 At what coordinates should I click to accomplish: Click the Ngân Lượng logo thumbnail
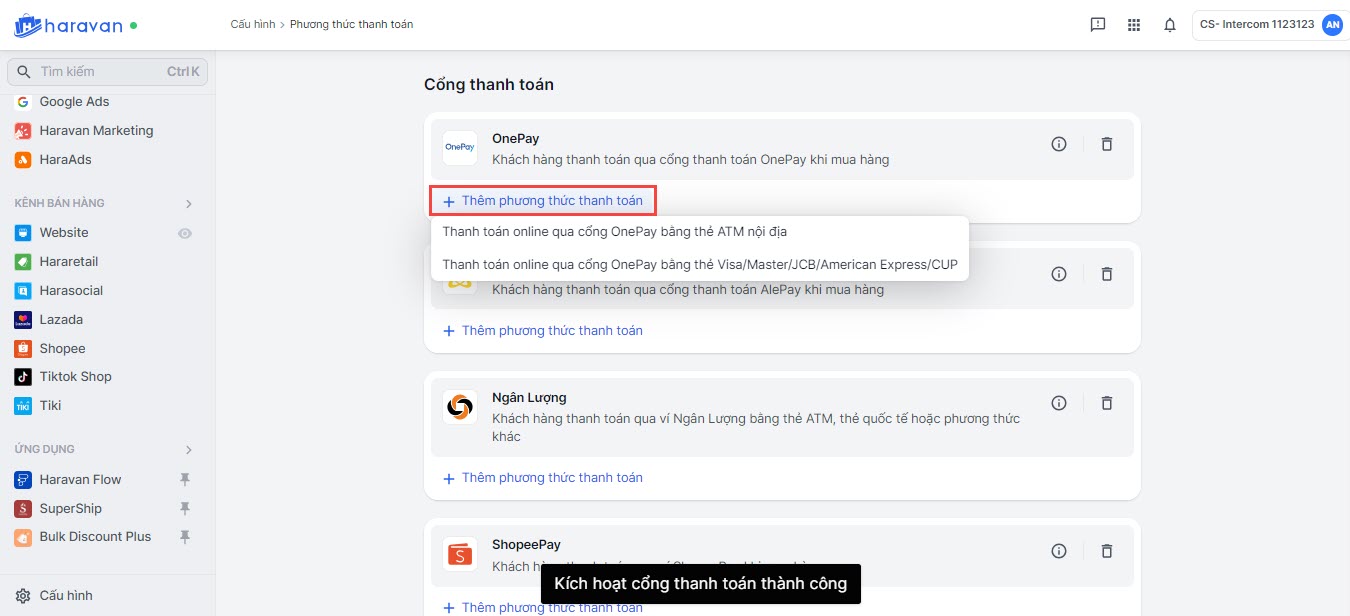point(460,407)
